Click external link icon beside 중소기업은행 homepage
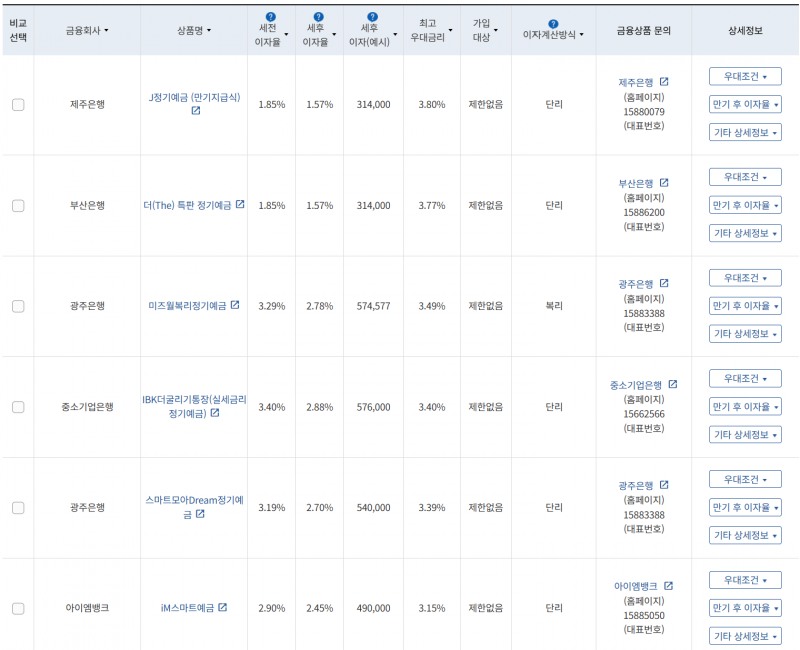Image resolution: width=800 pixels, height=650 pixels. [672, 384]
